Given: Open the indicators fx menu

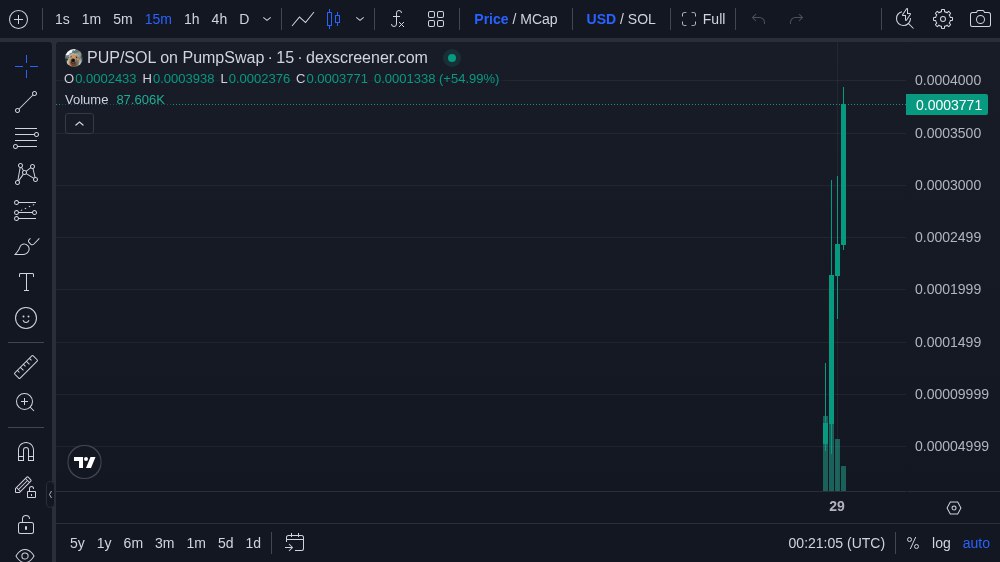Looking at the screenshot, I should tap(397, 19).
